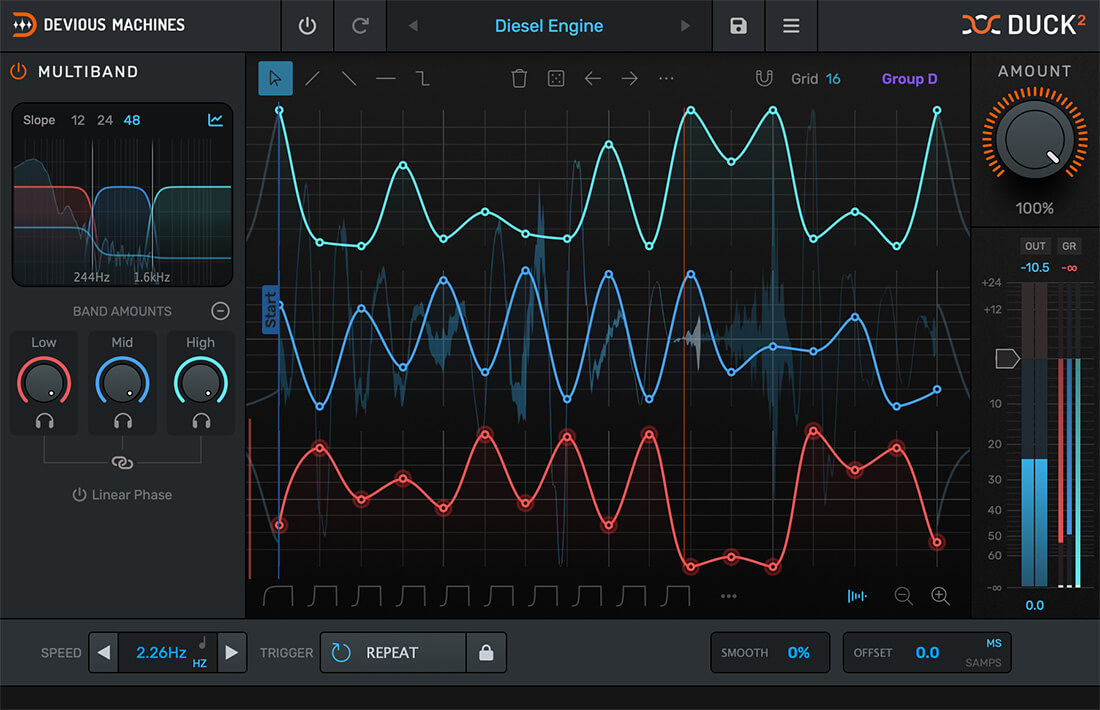Viewport: 1100px width, 710px height.
Task: Adjust the Amount knob
Action: point(1035,138)
